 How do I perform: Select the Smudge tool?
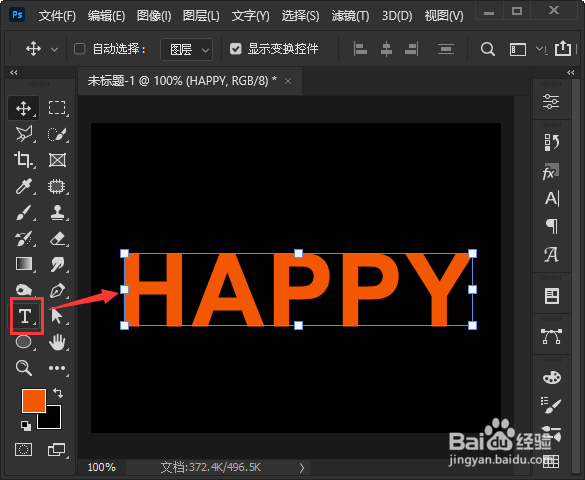(57, 264)
